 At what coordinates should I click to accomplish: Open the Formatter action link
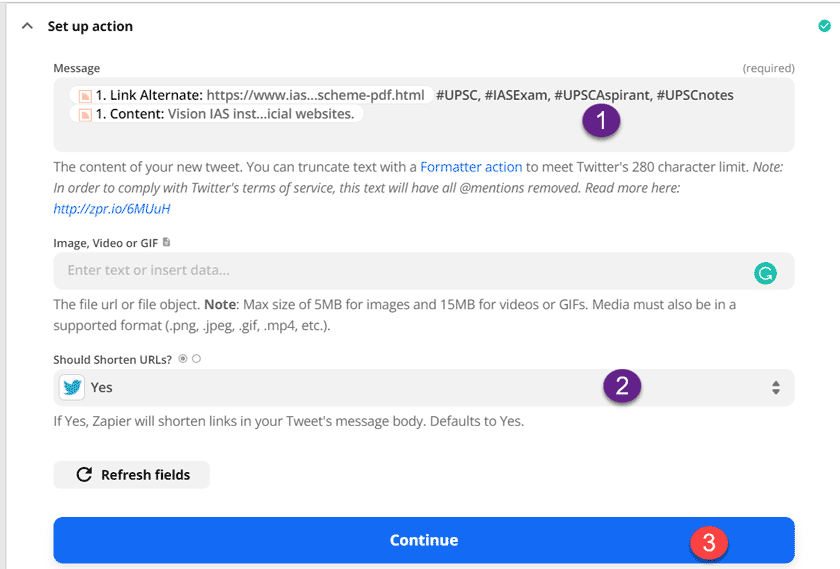point(471,167)
